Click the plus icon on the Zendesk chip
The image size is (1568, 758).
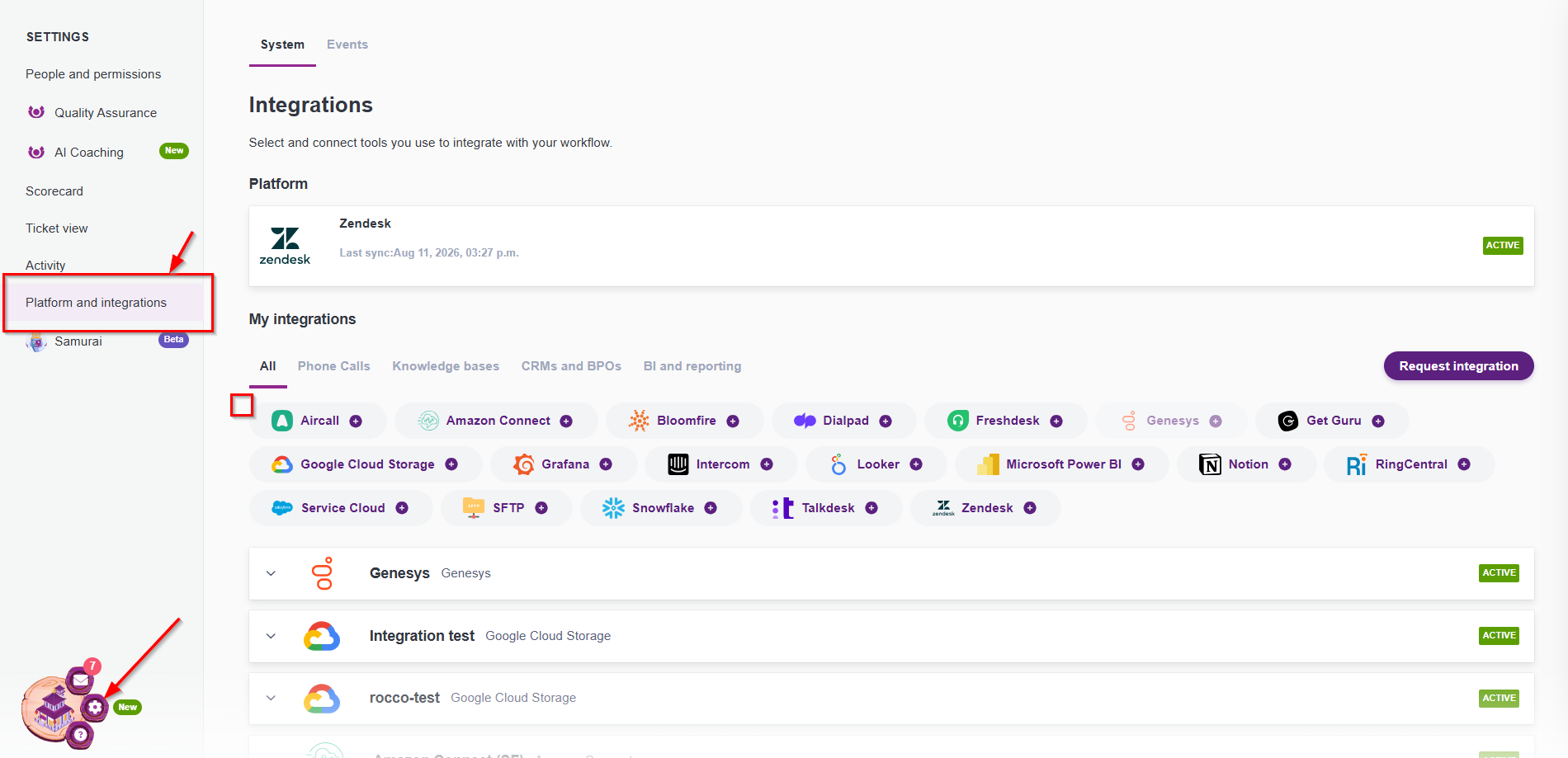[x=1030, y=508]
